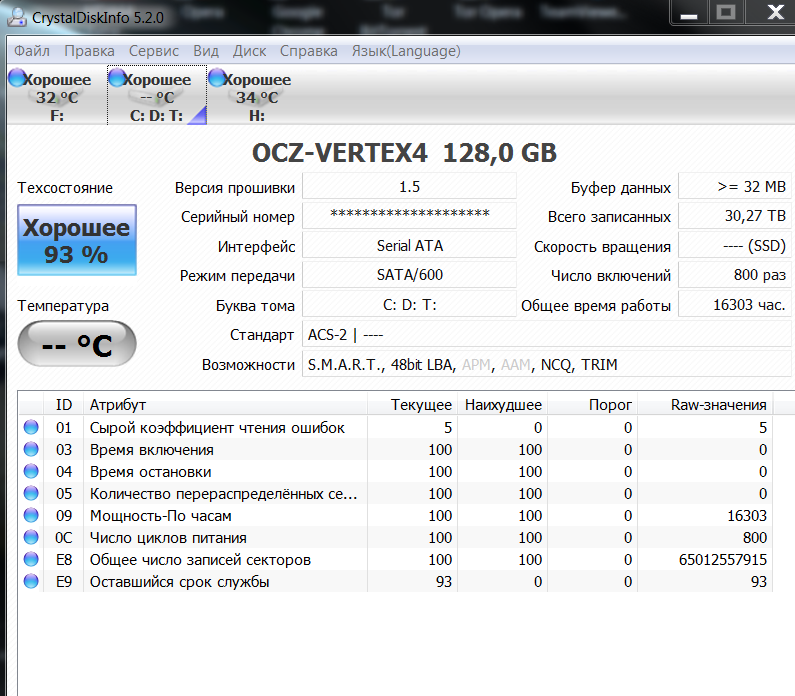This screenshot has width=795, height=696.
Task: Select row Общее число записей секторов
Action: 395,559
